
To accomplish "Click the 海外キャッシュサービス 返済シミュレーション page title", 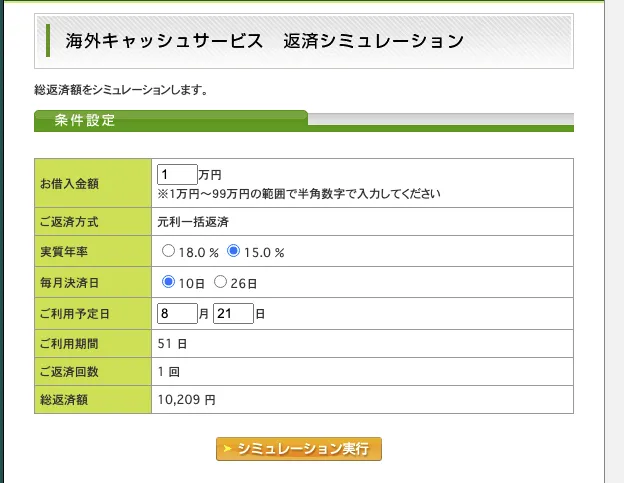I will pyautogui.click(x=264, y=41).
